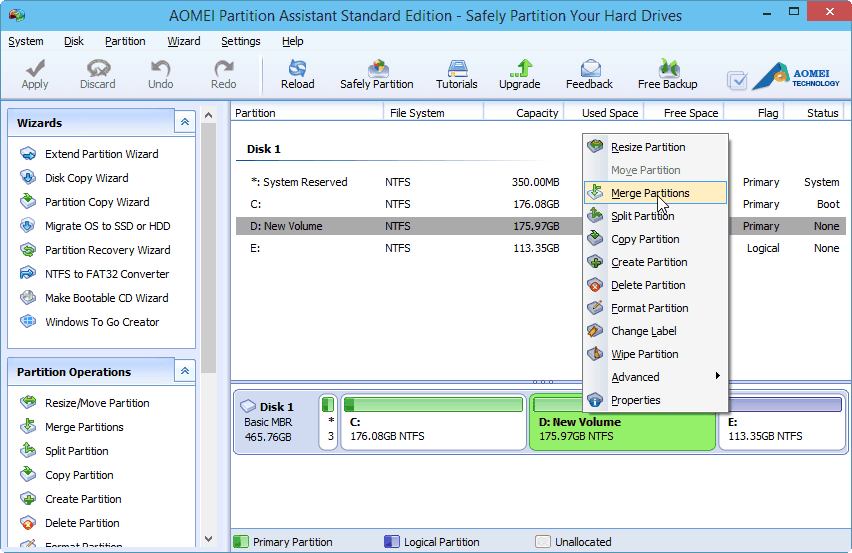Choose Wipe Partition from context menu
852x553 pixels.
click(x=655, y=354)
